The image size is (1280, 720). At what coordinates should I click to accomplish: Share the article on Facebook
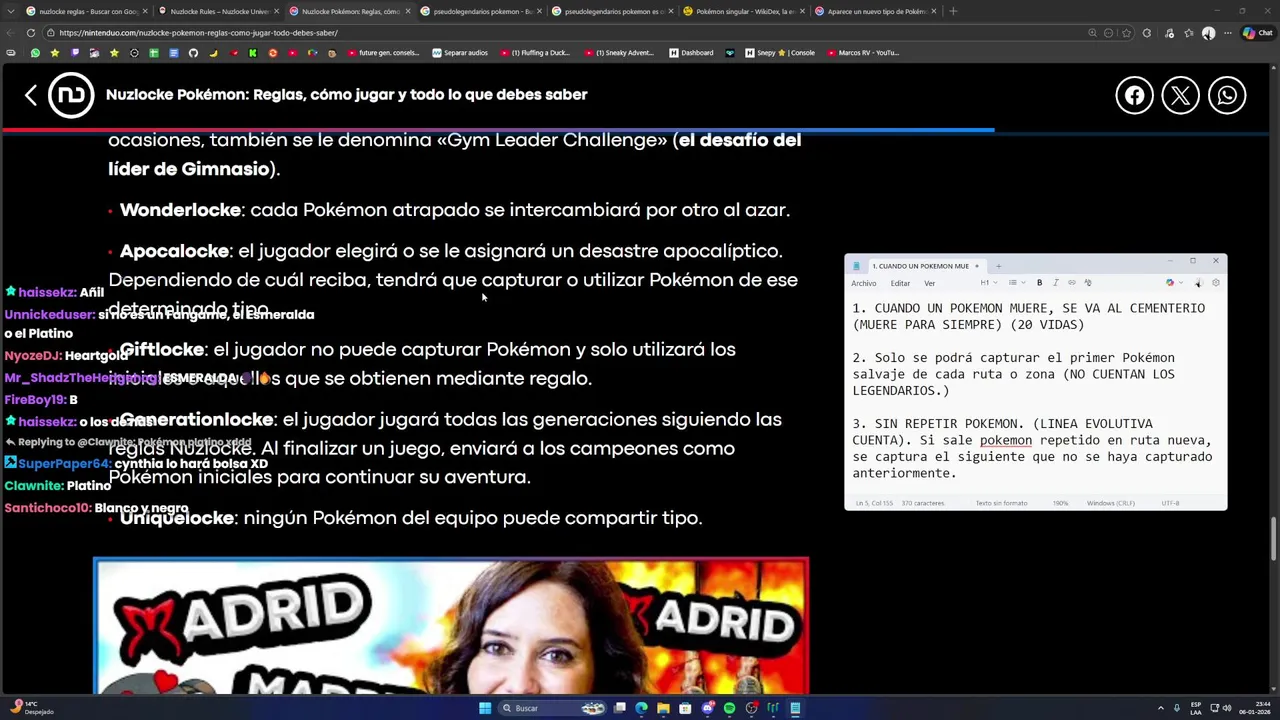[1134, 95]
